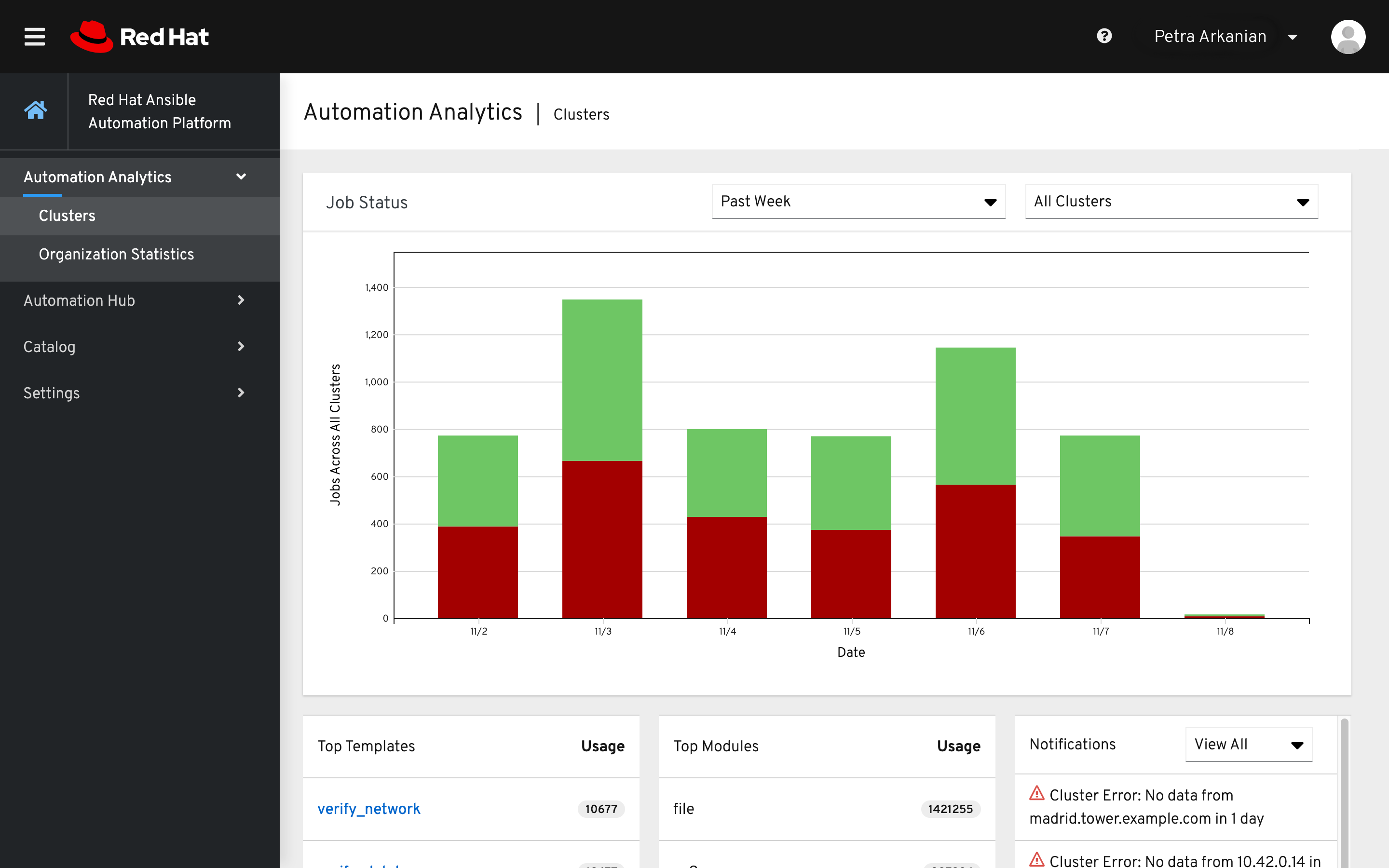Expand the Automation Hub section
The width and height of the screenshot is (1389, 868).
(x=139, y=300)
